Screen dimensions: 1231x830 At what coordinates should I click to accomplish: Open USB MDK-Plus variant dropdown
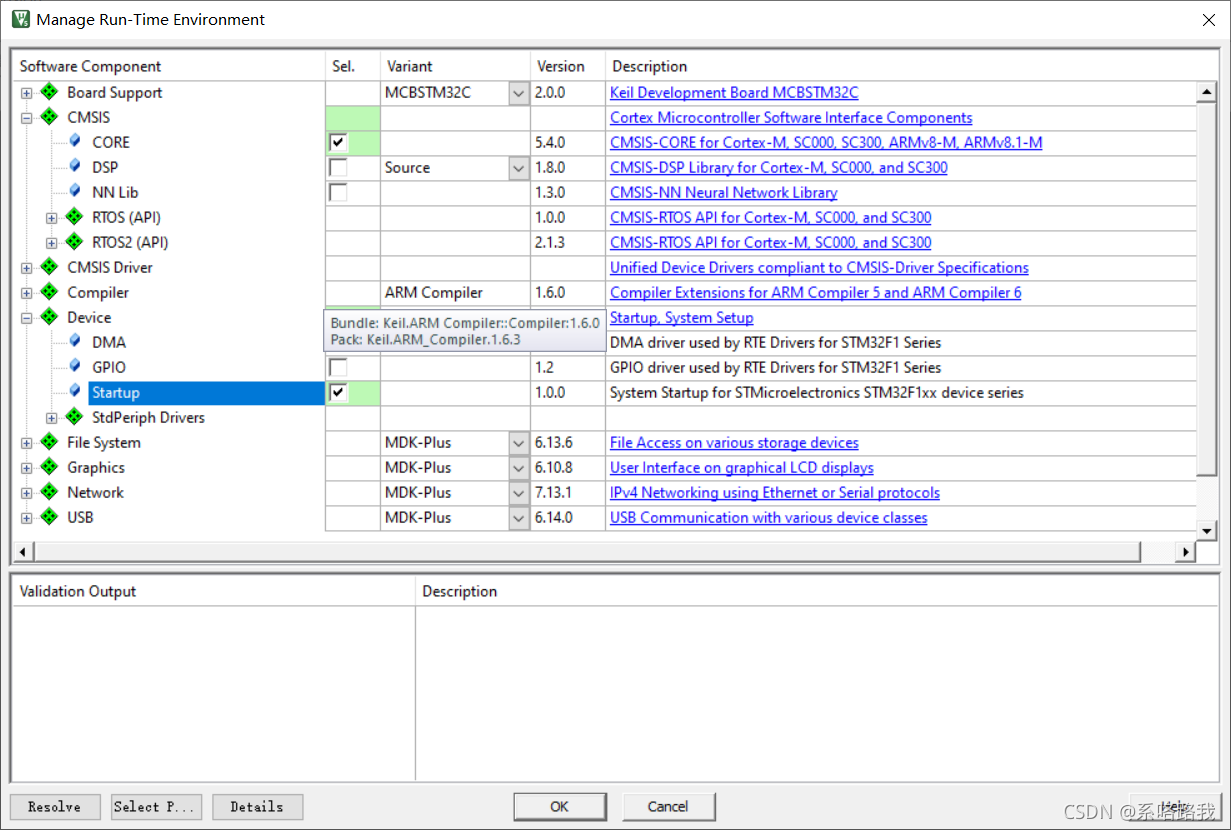pyautogui.click(x=518, y=518)
